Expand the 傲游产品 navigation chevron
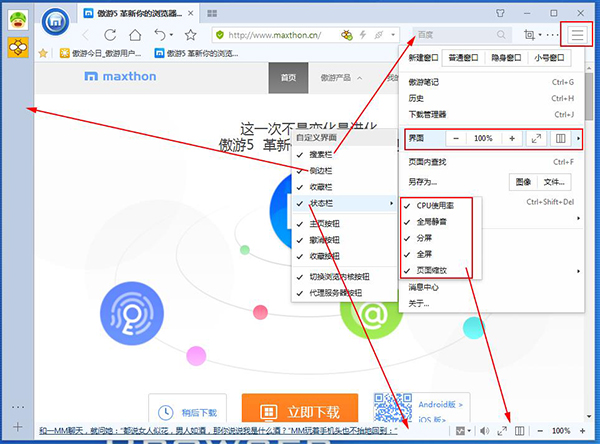Screen dimensions: 600x444 pos(359,78)
